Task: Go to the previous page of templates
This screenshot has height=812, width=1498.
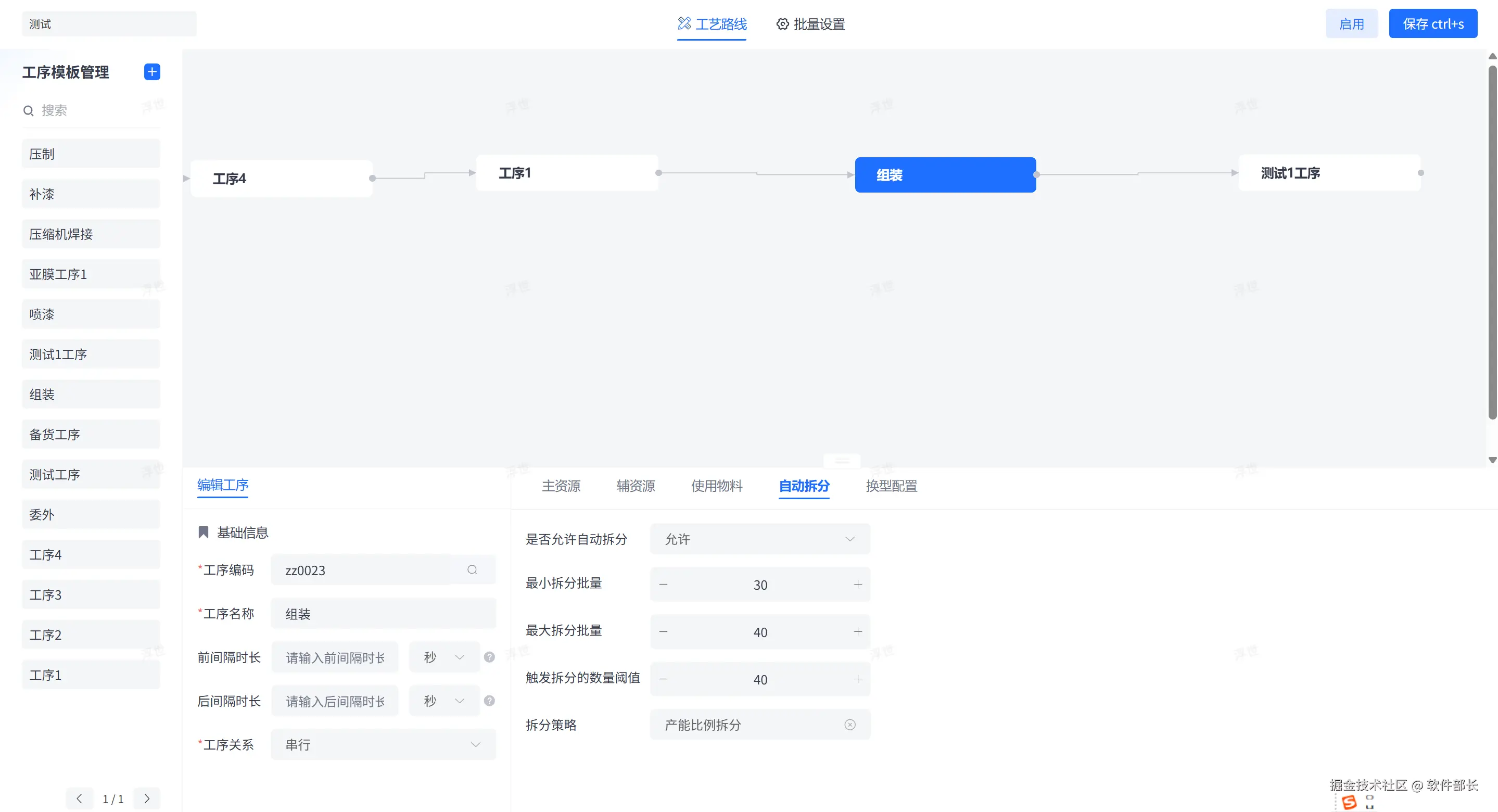Action: coord(79,798)
